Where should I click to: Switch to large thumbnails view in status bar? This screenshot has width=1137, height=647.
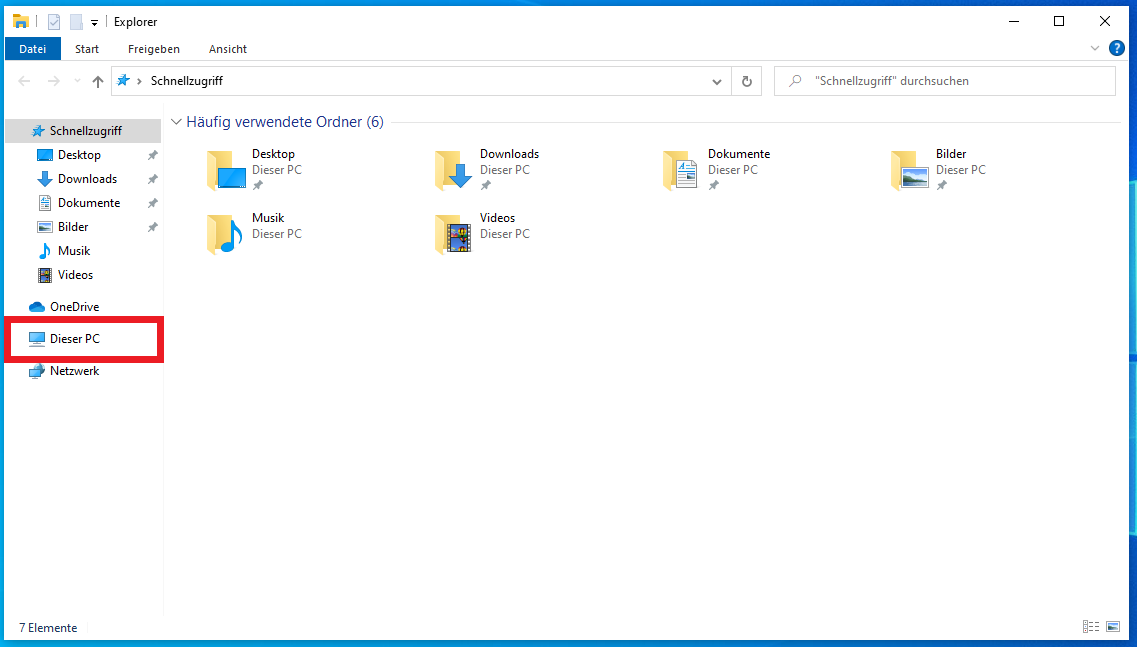pyautogui.click(x=1113, y=627)
